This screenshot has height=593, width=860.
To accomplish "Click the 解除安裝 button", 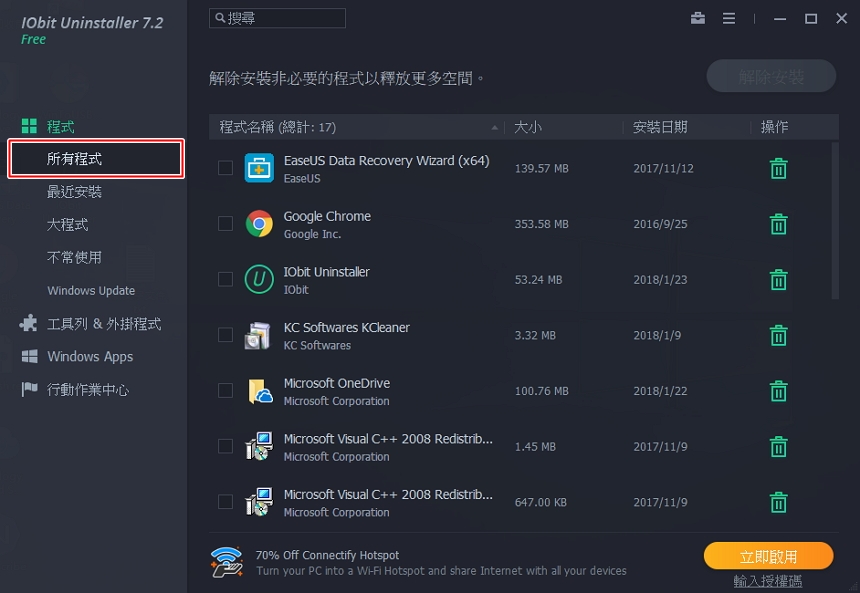I will pos(771,76).
